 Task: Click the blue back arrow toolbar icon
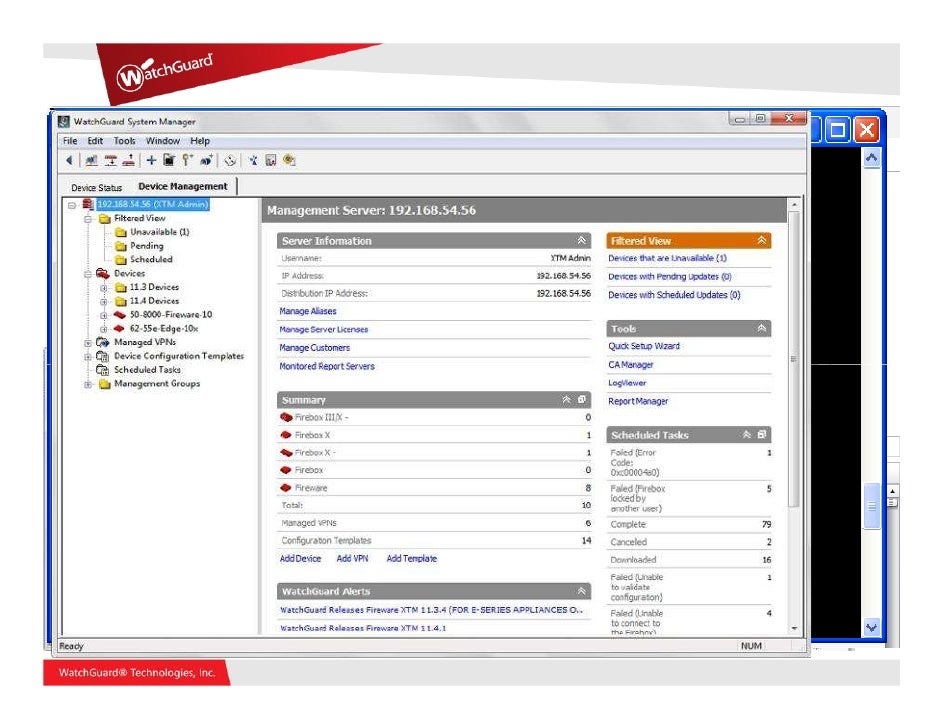[x=69, y=160]
